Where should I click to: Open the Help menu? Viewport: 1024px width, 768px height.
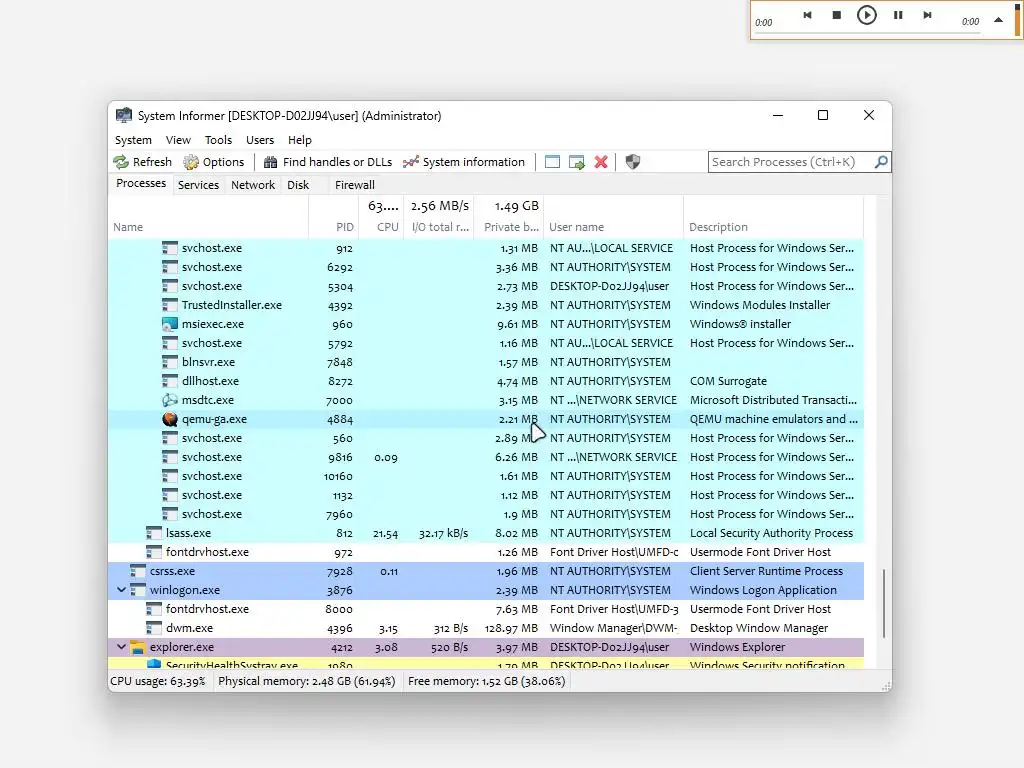(300, 140)
